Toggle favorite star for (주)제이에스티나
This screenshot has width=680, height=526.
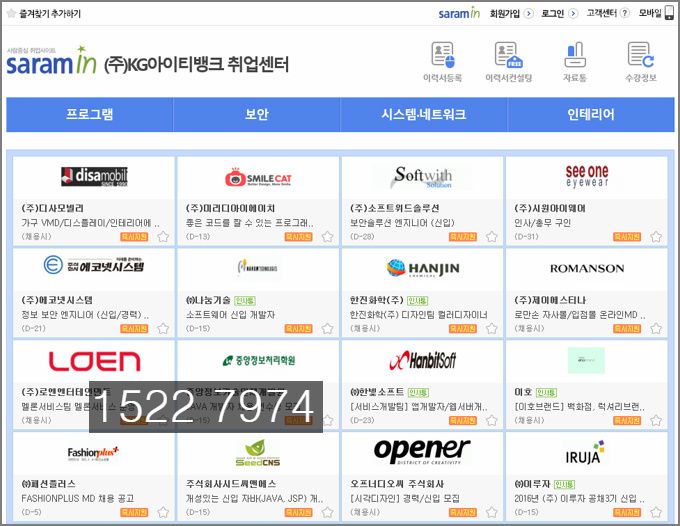click(x=656, y=329)
